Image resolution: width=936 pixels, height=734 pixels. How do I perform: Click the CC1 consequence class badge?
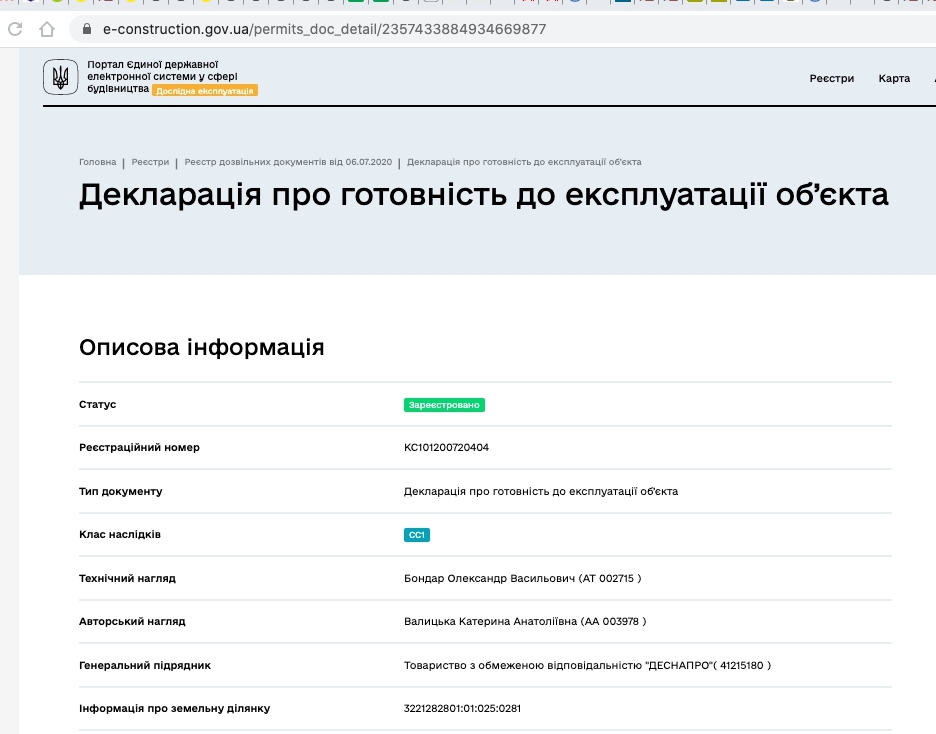point(417,535)
